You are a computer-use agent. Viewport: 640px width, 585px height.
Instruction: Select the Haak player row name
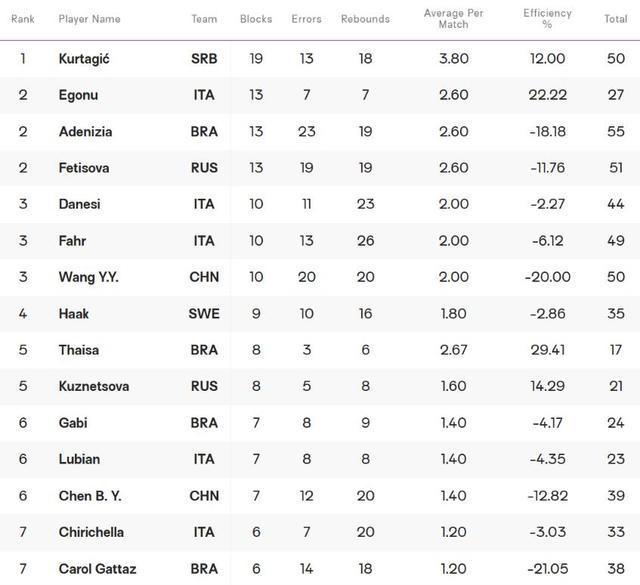point(74,314)
